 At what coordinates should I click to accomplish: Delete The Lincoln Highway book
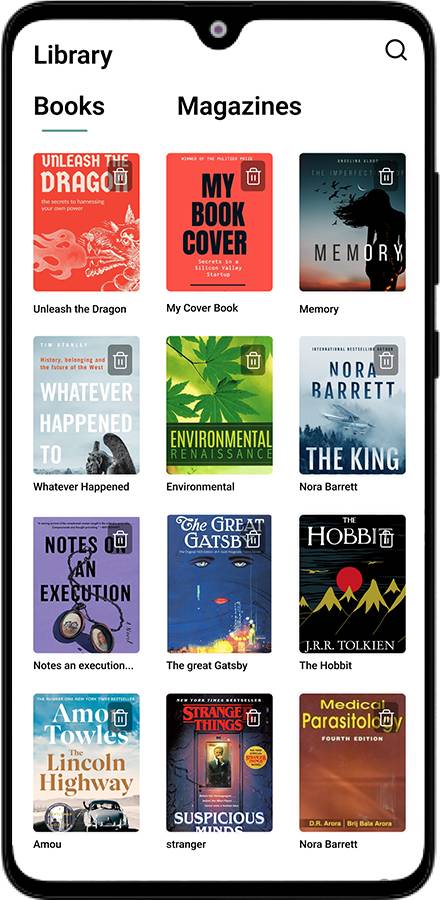120,717
